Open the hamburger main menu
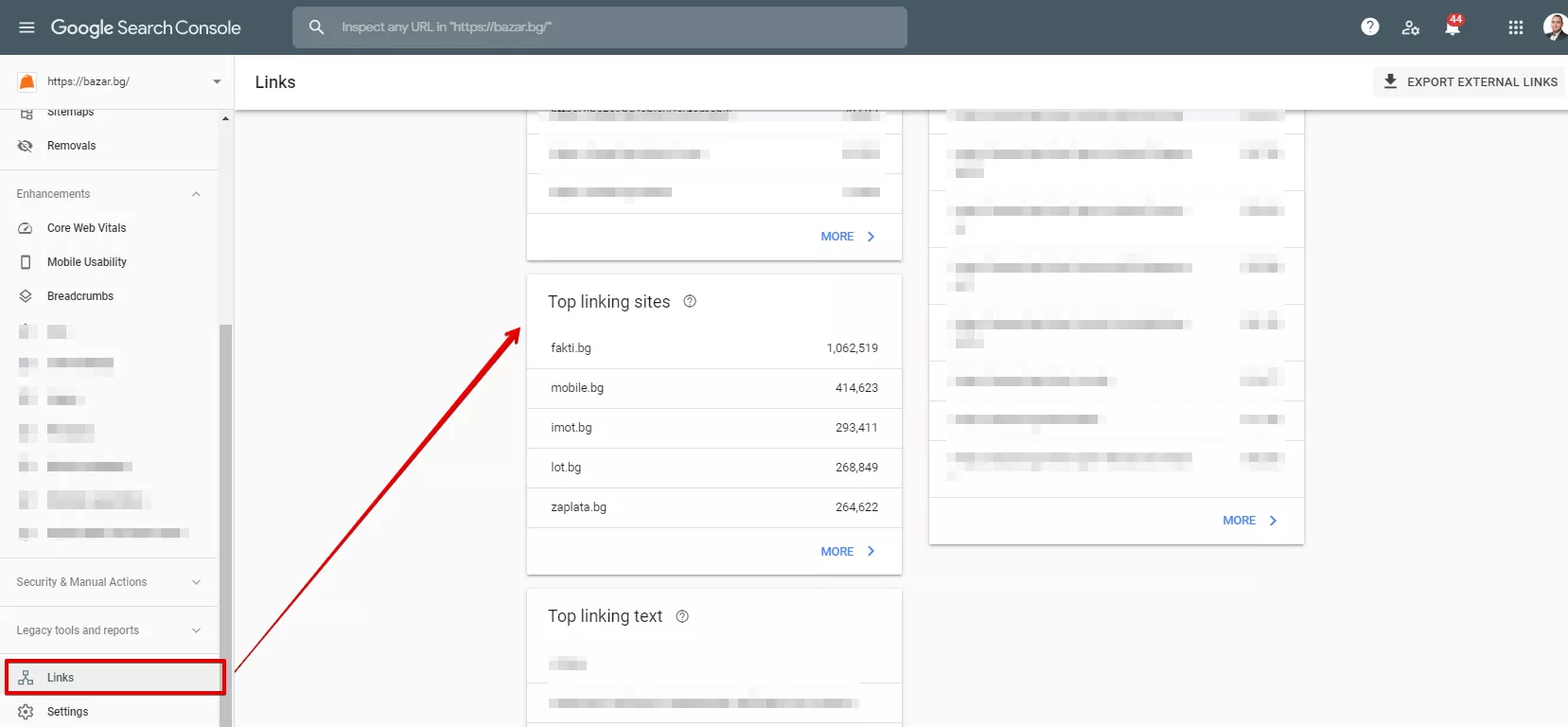The height and width of the screenshot is (727, 1568). (x=26, y=27)
